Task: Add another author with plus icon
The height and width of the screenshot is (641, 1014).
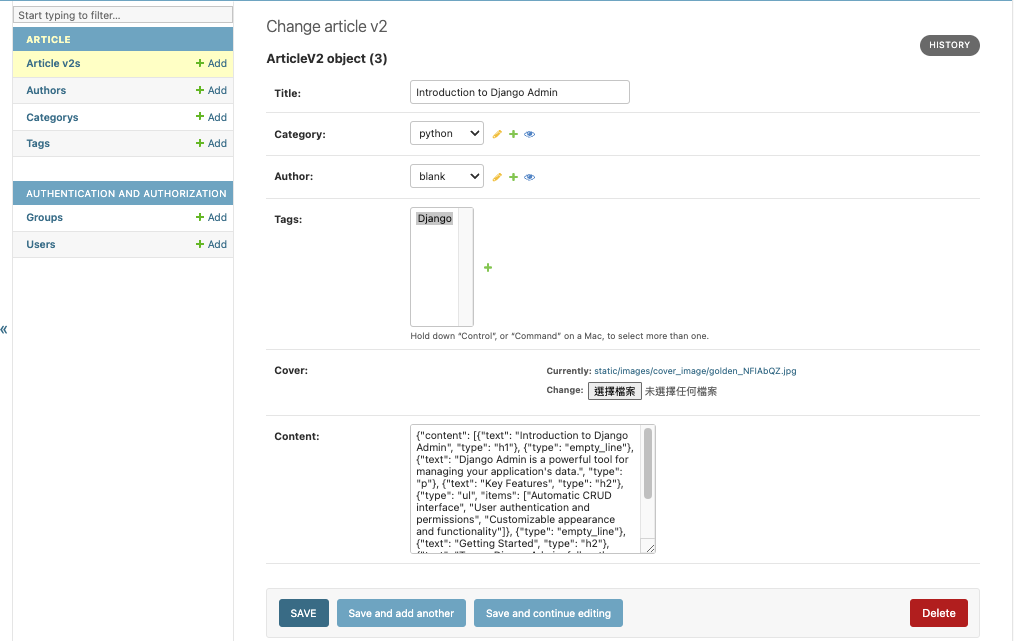Action: pyautogui.click(x=513, y=177)
